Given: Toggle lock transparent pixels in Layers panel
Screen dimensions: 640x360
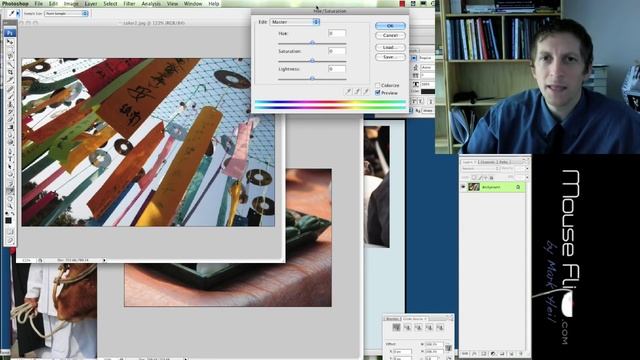Looking at the screenshot, I should click(474, 178).
